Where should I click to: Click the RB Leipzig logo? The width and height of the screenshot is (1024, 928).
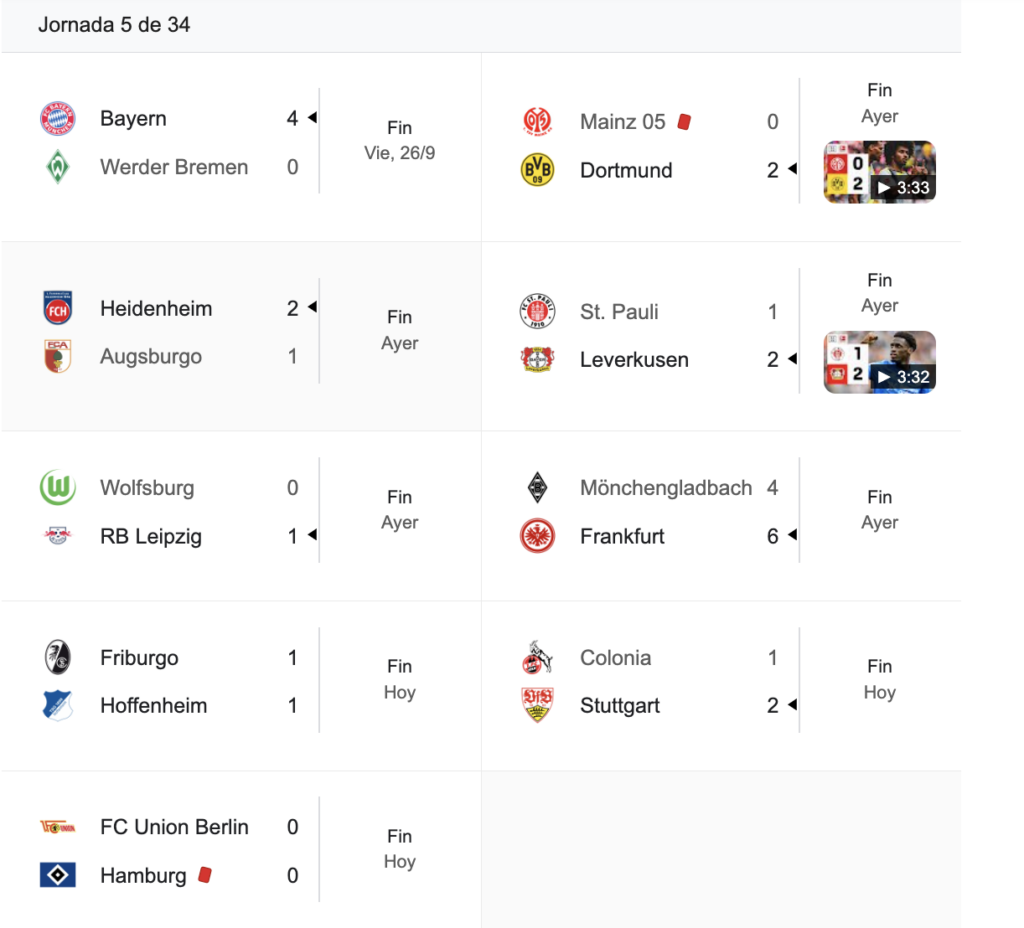point(57,537)
